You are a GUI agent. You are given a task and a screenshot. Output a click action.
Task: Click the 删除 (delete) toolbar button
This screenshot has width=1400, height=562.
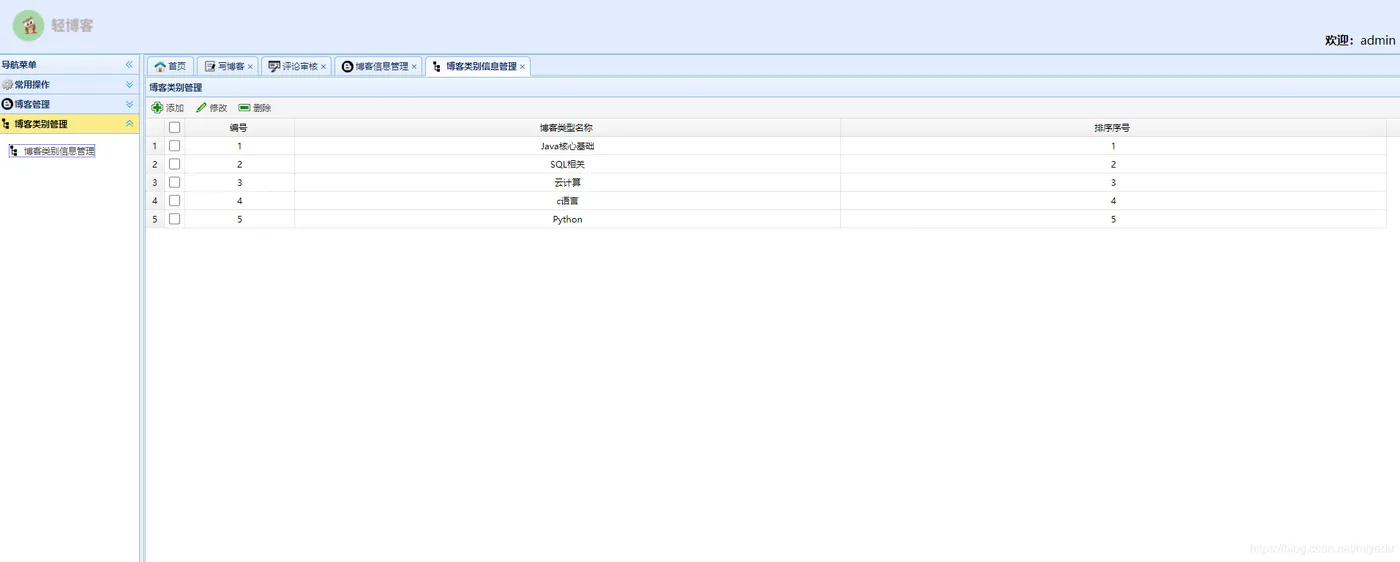255,108
